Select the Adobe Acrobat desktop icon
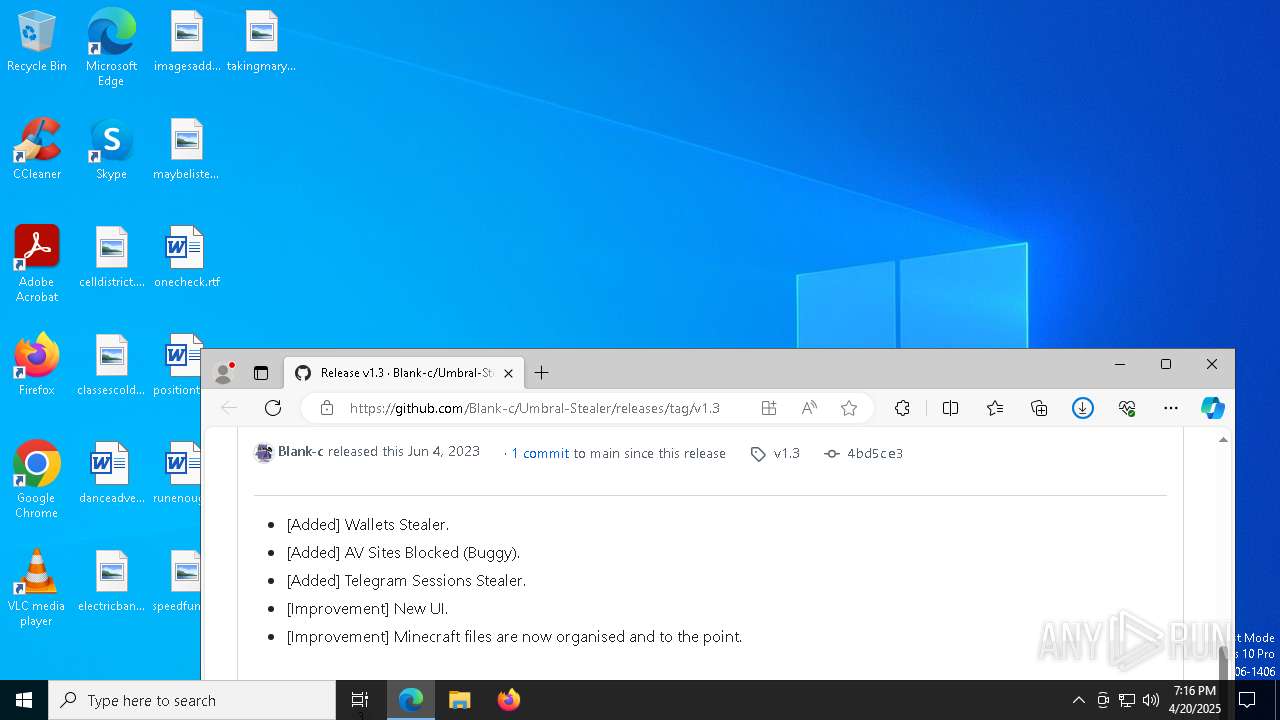 coord(37,264)
